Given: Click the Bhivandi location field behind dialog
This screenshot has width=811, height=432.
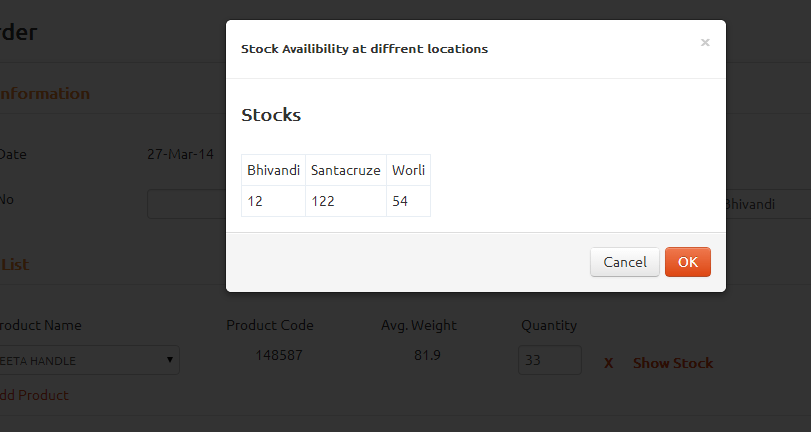Looking at the screenshot, I should 766,204.
